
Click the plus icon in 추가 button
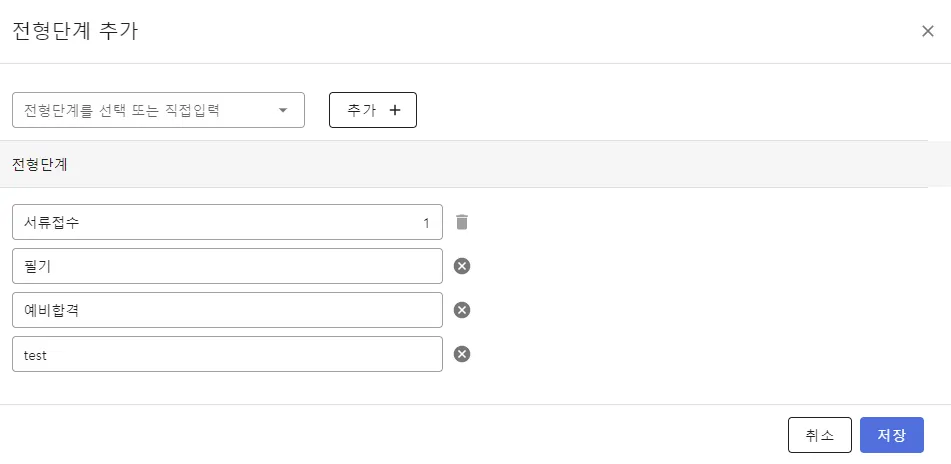394,110
